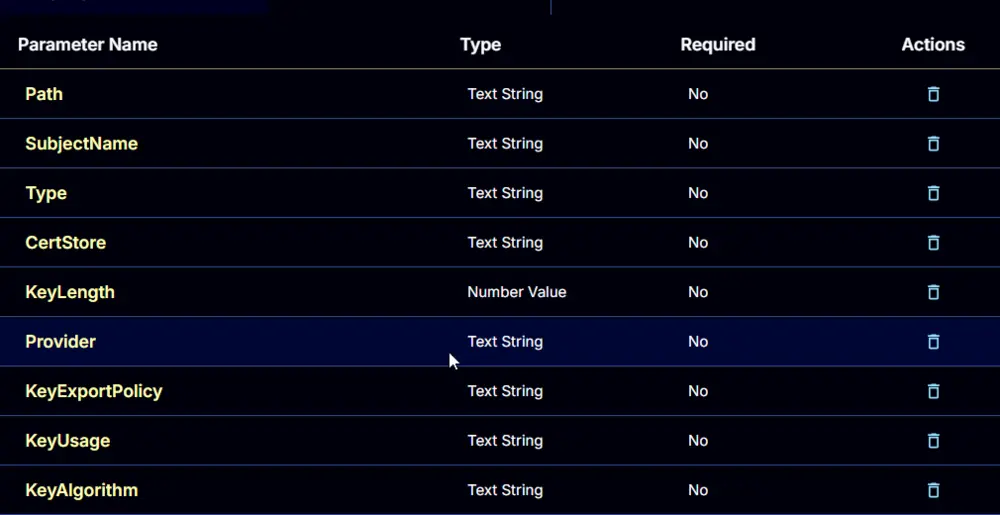Click the Required column header
1000x515 pixels.
pyautogui.click(x=717, y=45)
